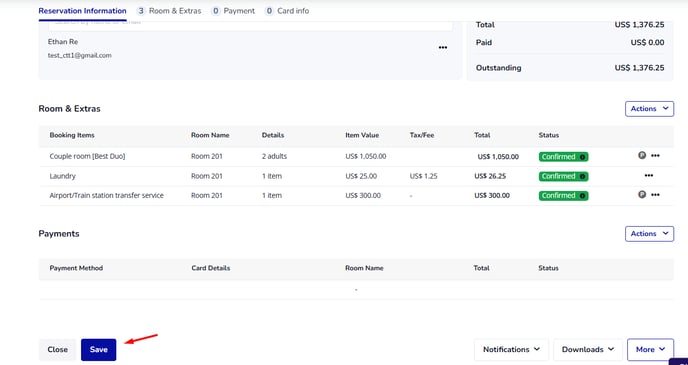The height and width of the screenshot is (365, 688).
Task: Click '2 adults' details cell
Action: [274, 156]
